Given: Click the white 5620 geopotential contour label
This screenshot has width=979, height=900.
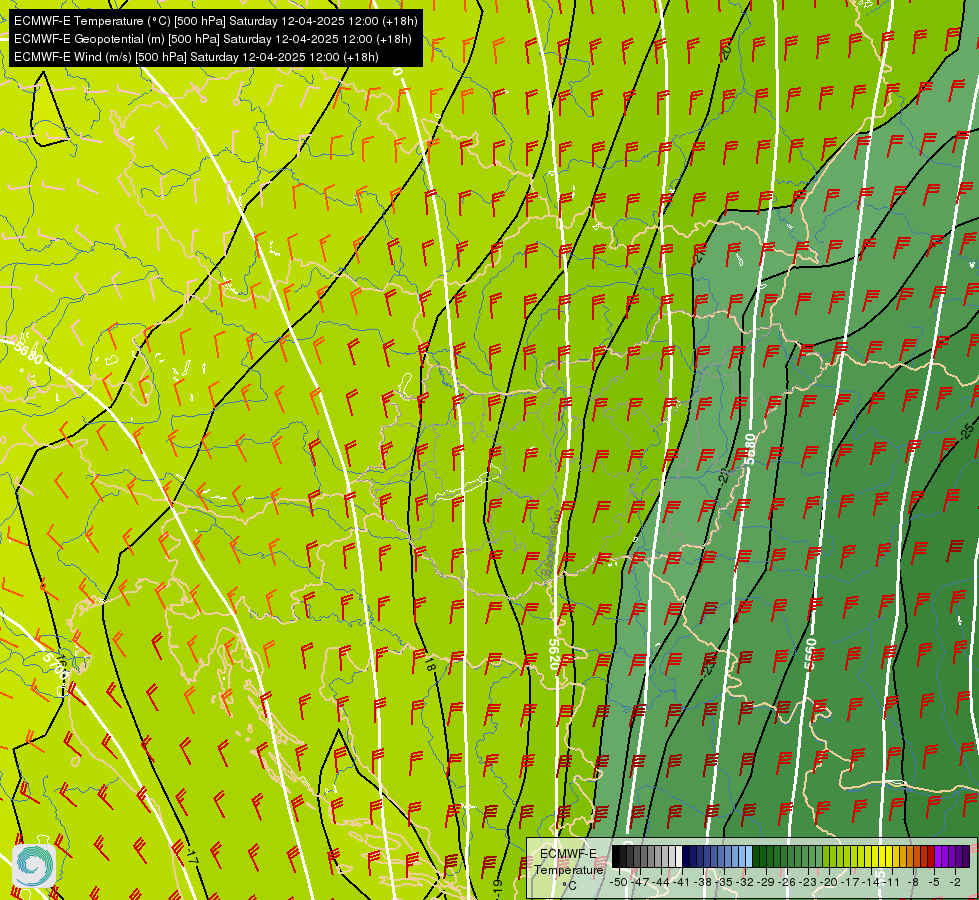Looking at the screenshot, I should 554,654.
